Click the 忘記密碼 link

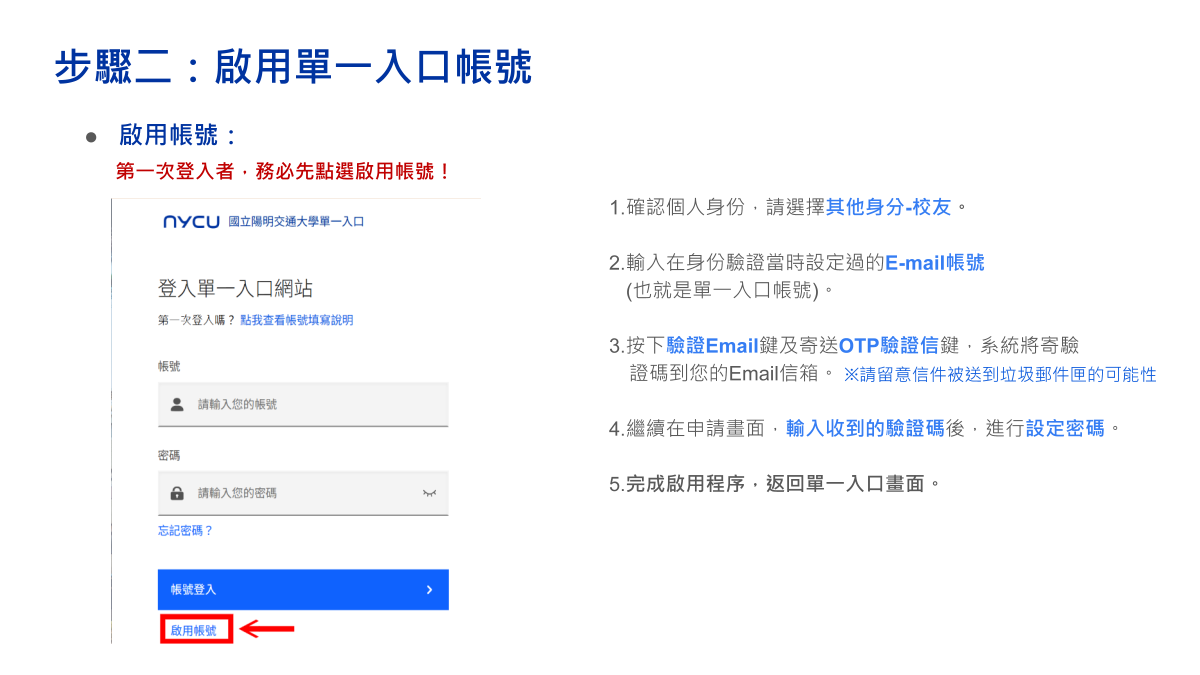point(182,530)
